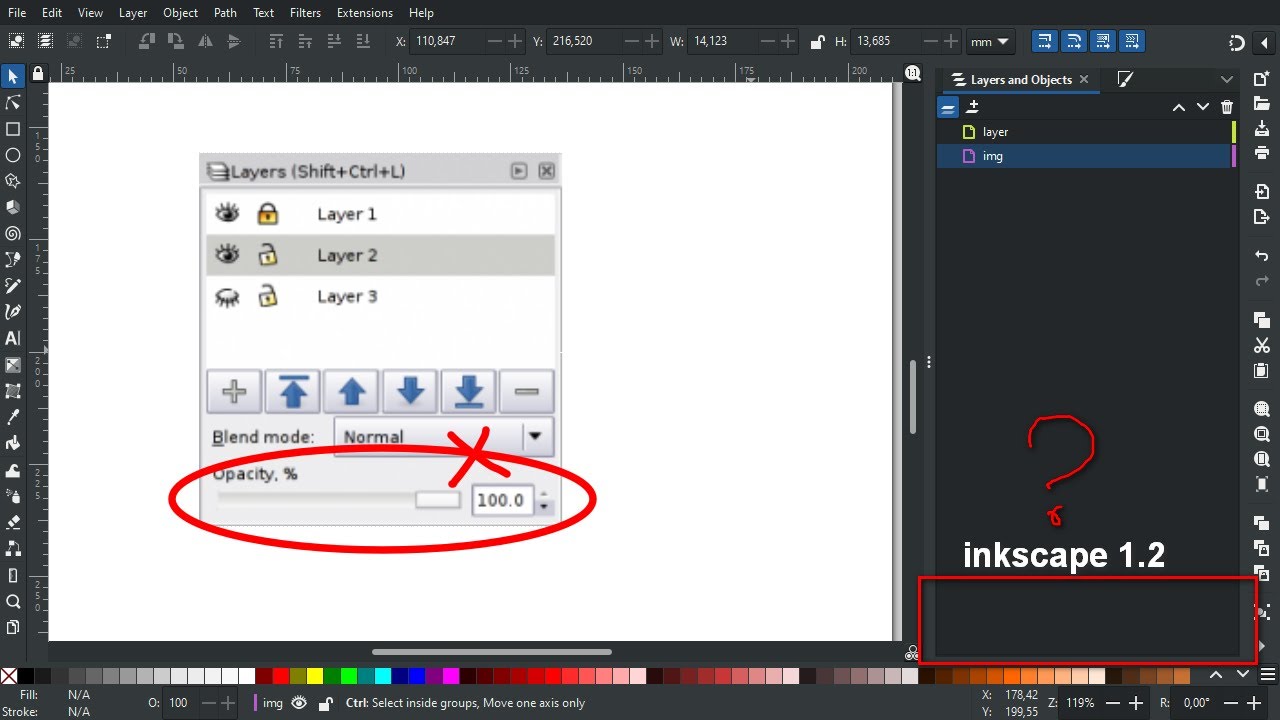Open the Path menu
The image size is (1280, 720).
point(225,13)
